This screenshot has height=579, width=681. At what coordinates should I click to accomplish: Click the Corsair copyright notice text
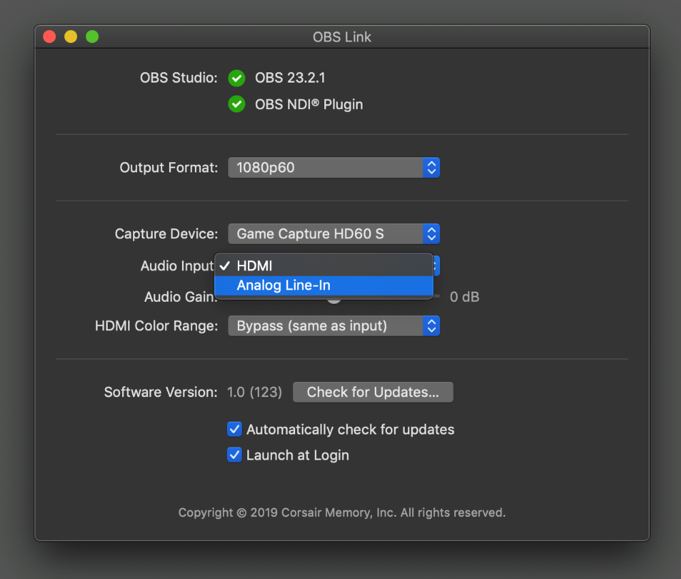[x=341, y=513]
